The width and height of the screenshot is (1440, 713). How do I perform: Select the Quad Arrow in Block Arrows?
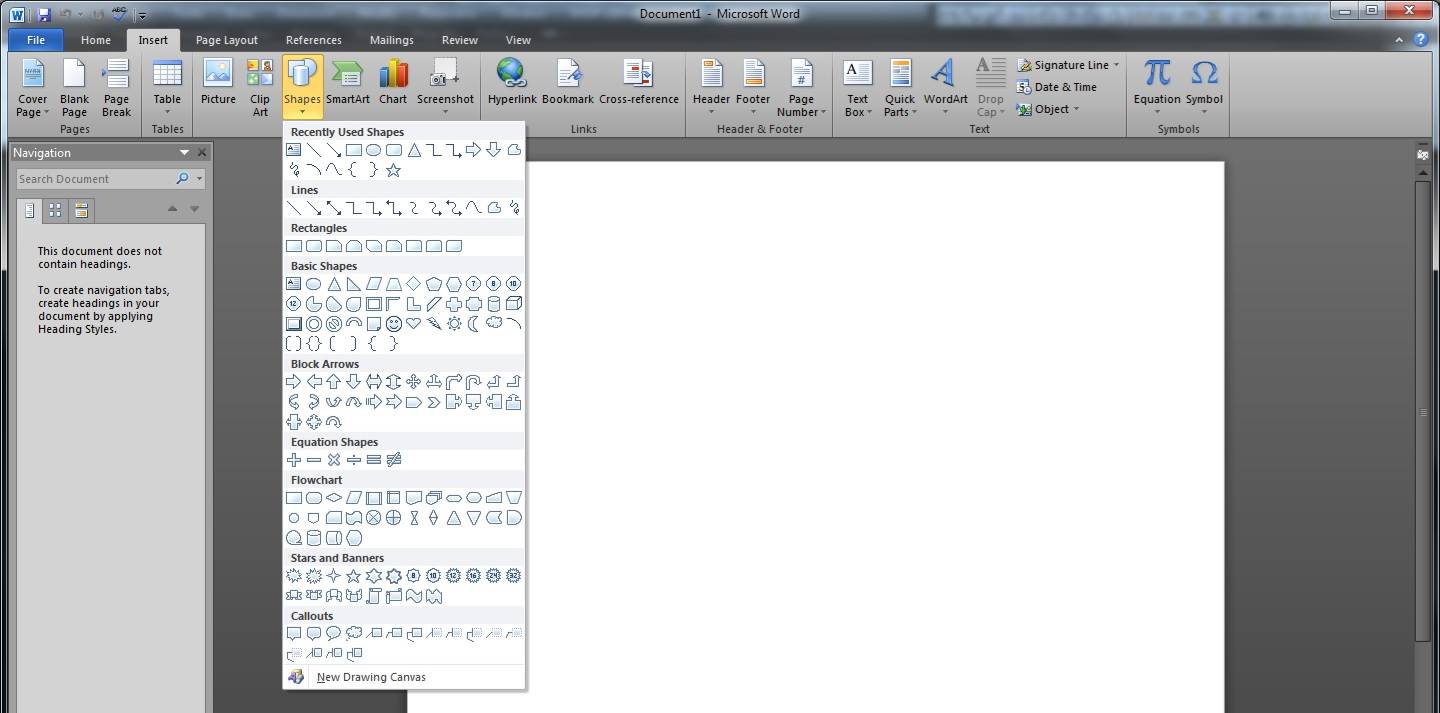(414, 381)
